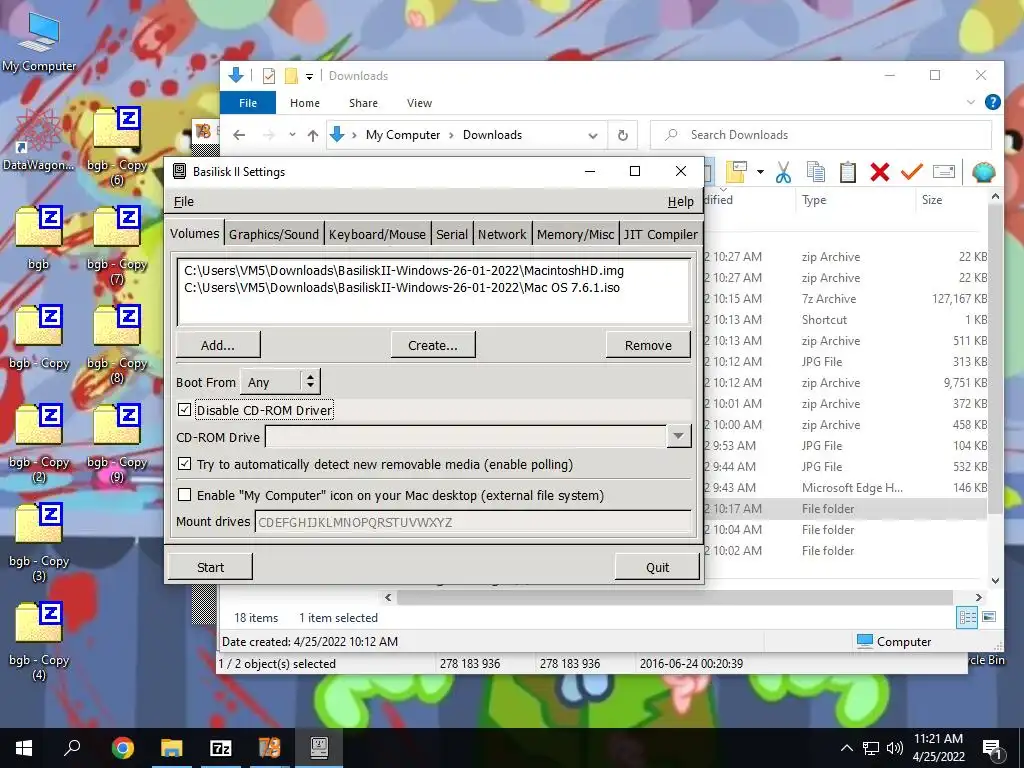Screen dimensions: 1024x768
Task: Go up one folder level in Explorer
Action: coord(313,135)
